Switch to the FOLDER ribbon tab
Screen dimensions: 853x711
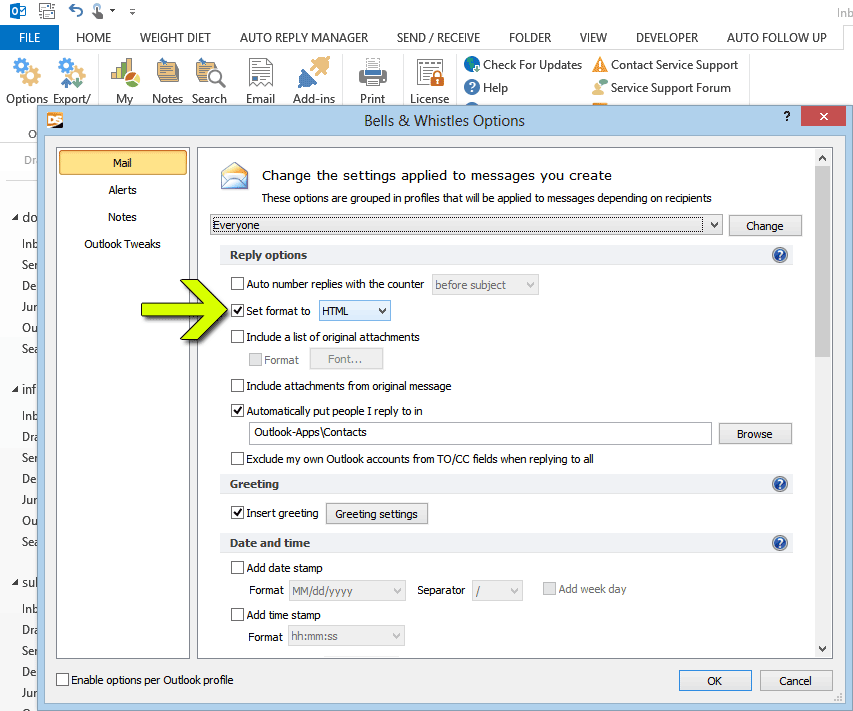coord(530,38)
